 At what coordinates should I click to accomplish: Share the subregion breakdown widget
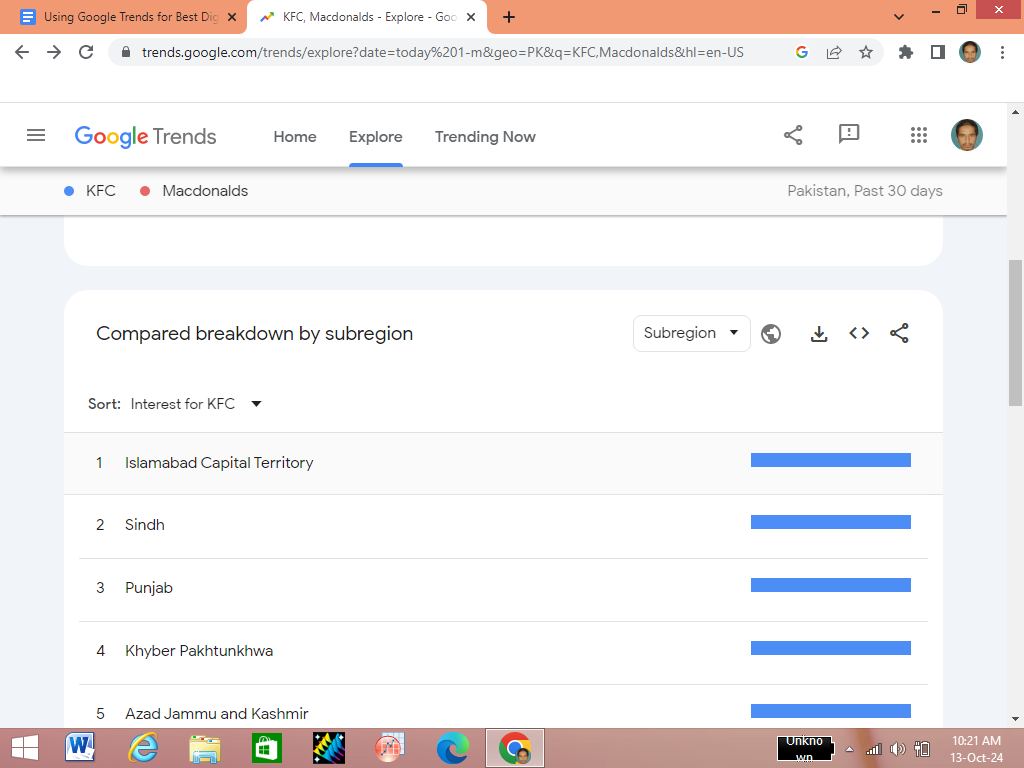pos(899,333)
